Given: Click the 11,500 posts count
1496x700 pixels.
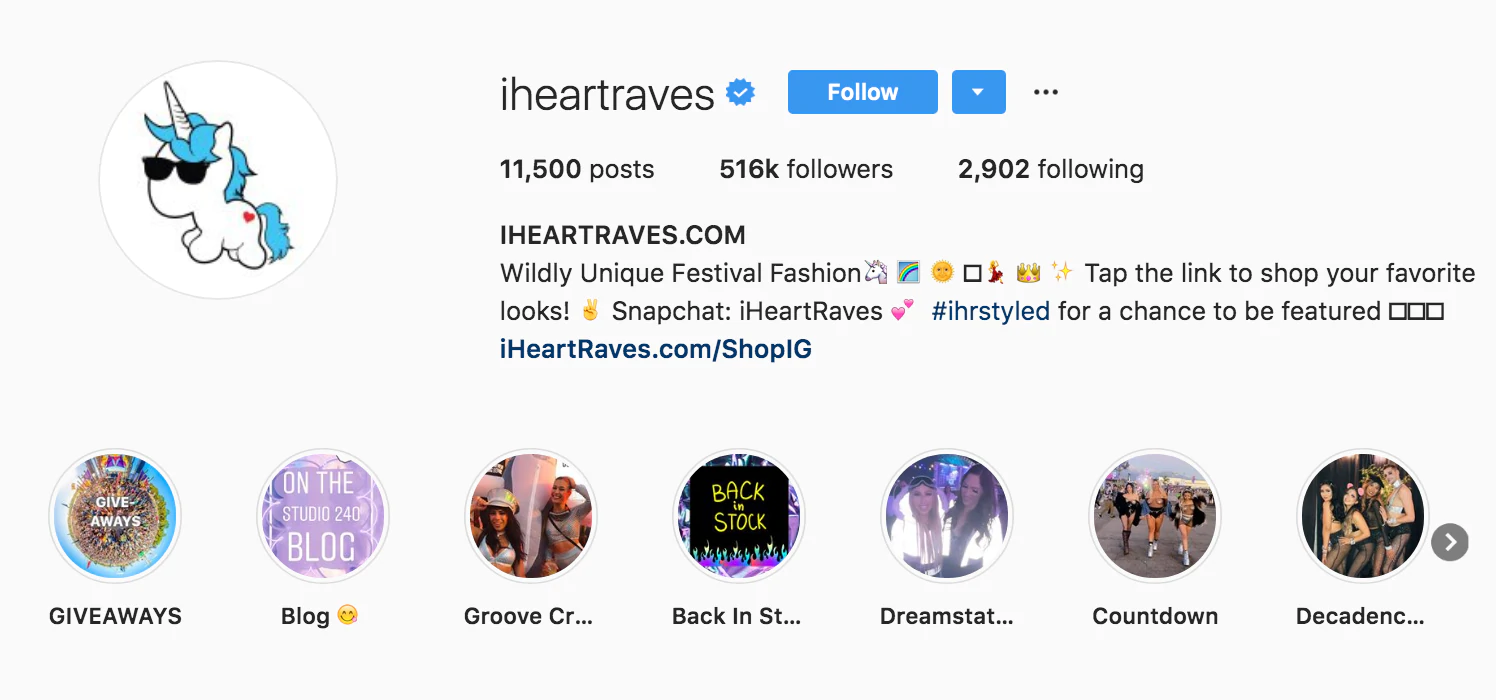Looking at the screenshot, I should coord(577,169).
